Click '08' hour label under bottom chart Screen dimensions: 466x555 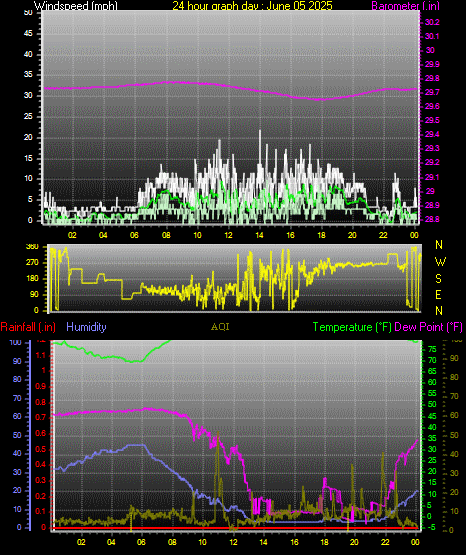(x=172, y=542)
